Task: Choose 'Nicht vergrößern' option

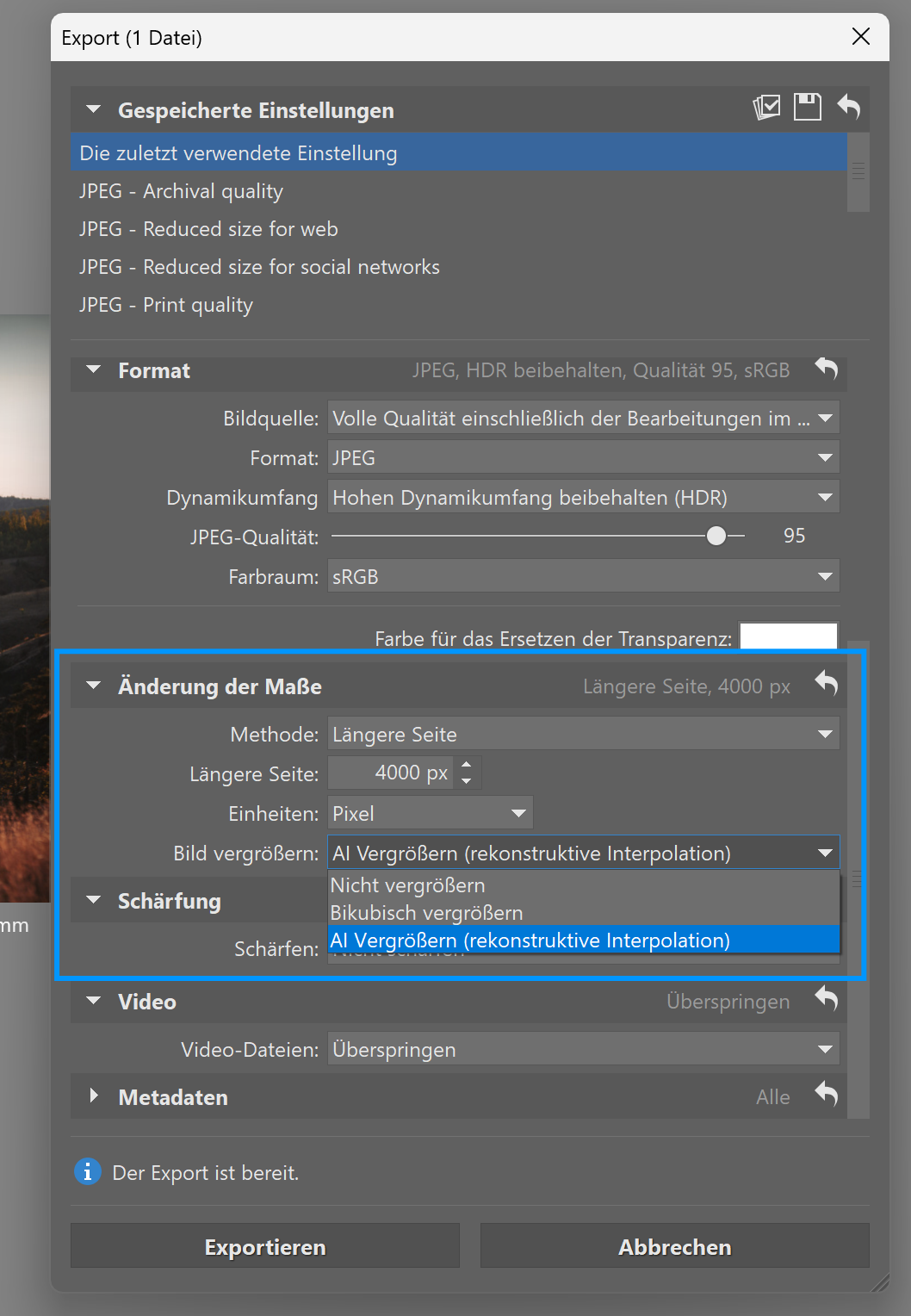Action: (408, 885)
